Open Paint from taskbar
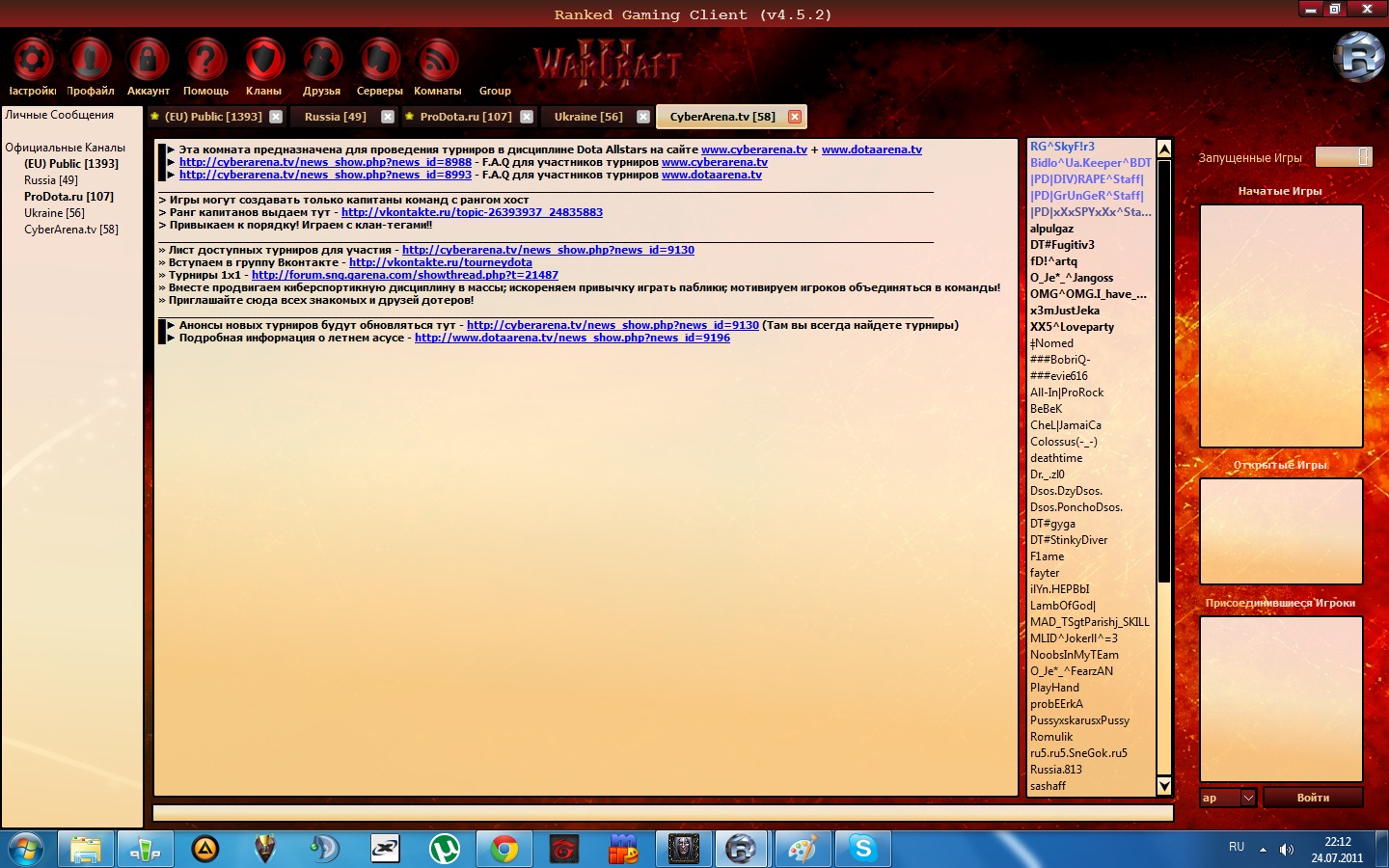The image size is (1389, 868). pyautogui.click(x=803, y=850)
